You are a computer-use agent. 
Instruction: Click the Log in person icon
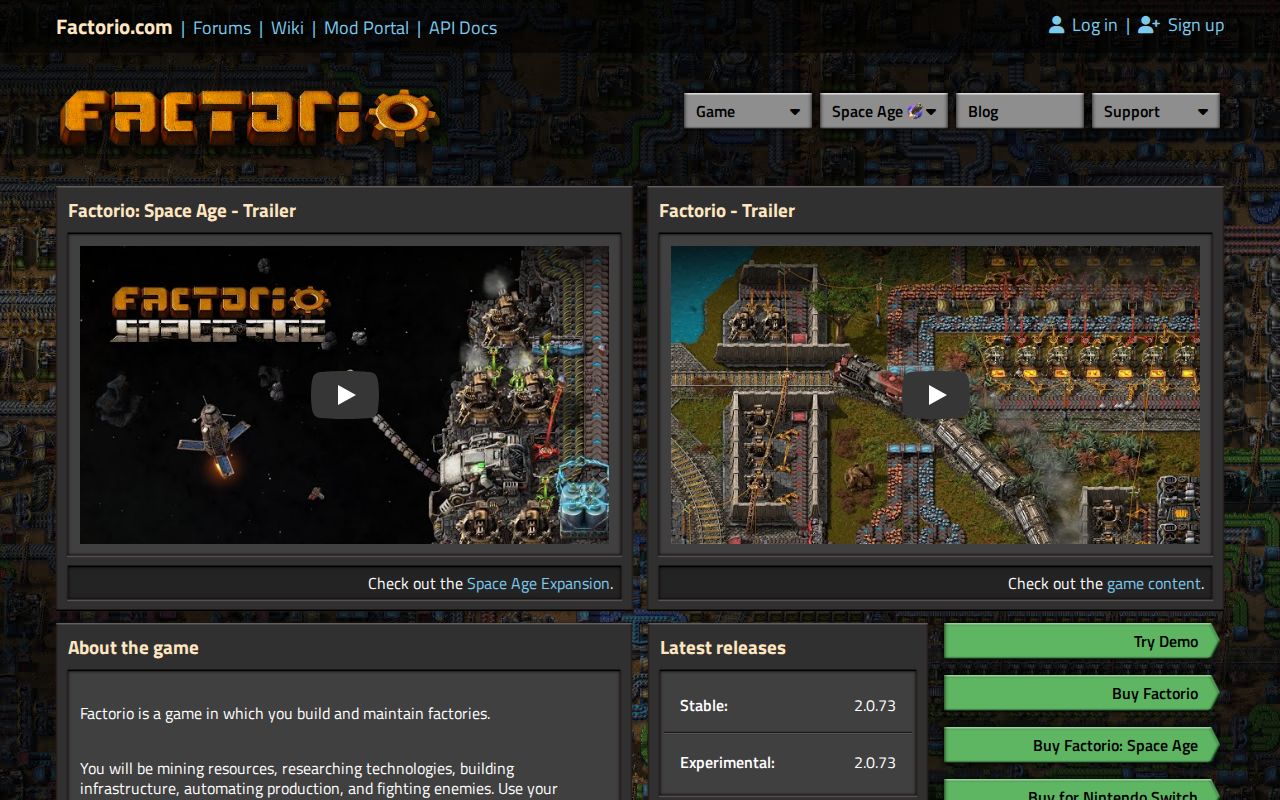(x=1056, y=24)
